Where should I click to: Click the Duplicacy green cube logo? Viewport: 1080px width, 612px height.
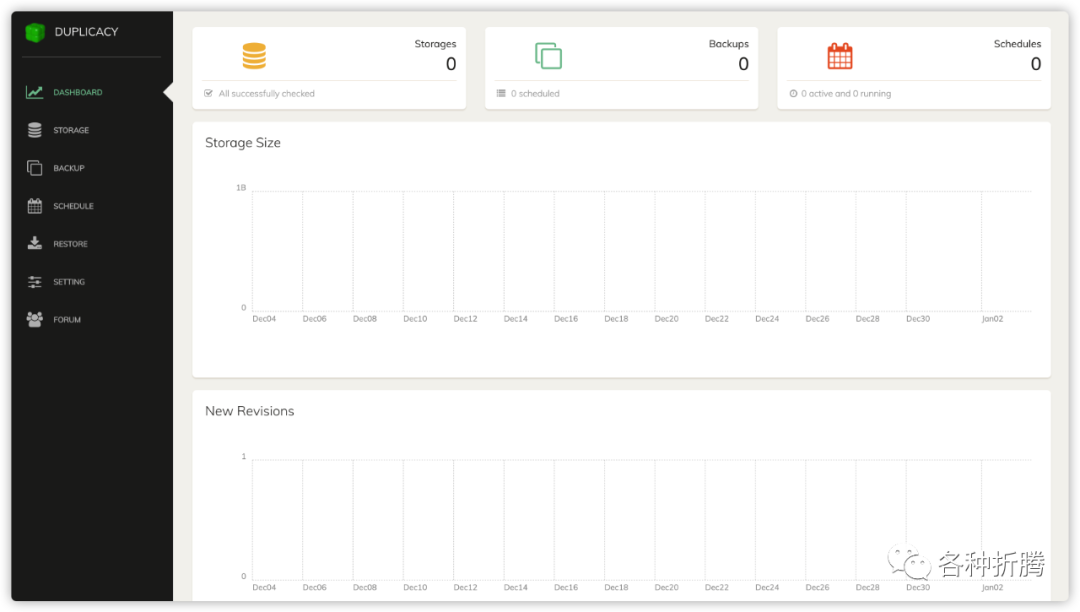click(34, 32)
